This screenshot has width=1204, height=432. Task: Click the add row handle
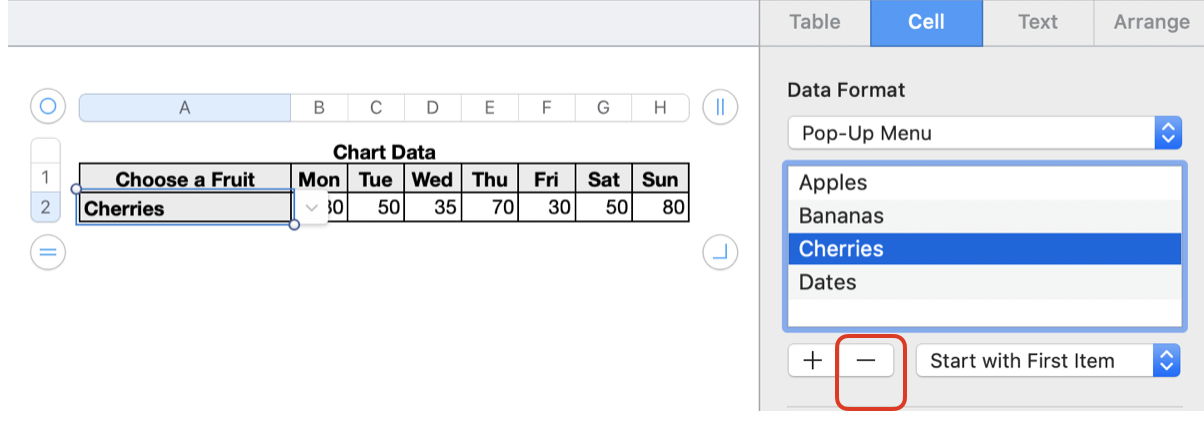point(48,253)
